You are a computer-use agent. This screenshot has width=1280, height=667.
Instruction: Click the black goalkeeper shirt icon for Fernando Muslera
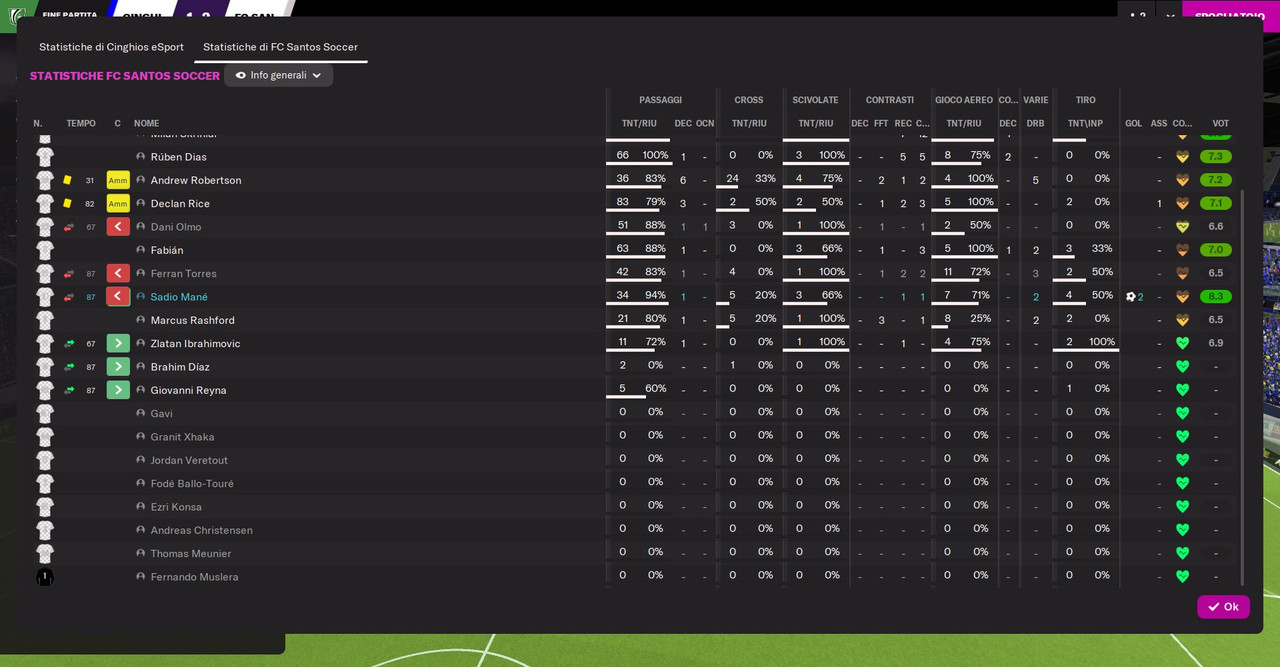pyautogui.click(x=45, y=577)
